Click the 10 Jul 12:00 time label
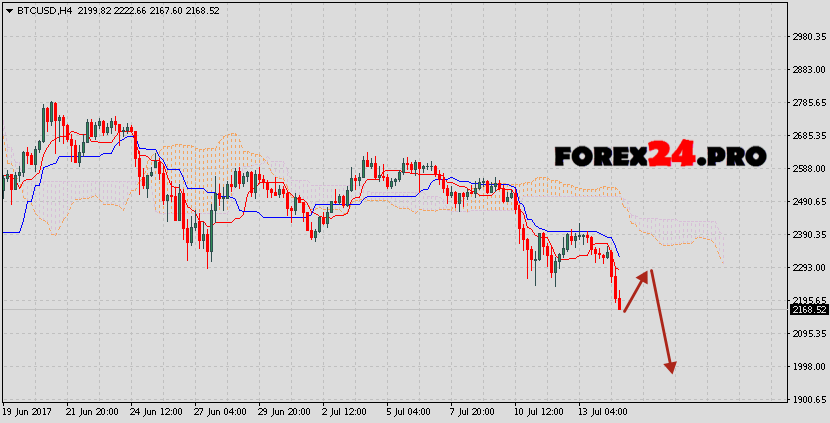This screenshot has width=830, height=423. [x=541, y=412]
